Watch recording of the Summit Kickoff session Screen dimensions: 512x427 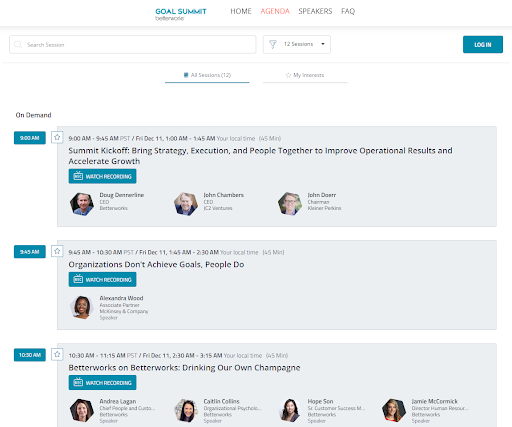[x=102, y=176]
